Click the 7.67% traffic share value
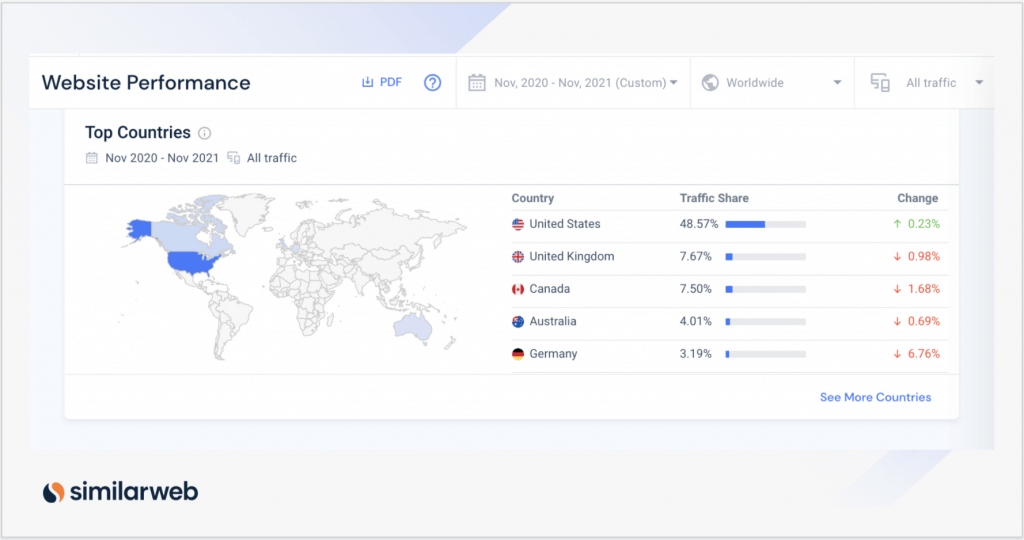The image size is (1024, 540). (696, 257)
